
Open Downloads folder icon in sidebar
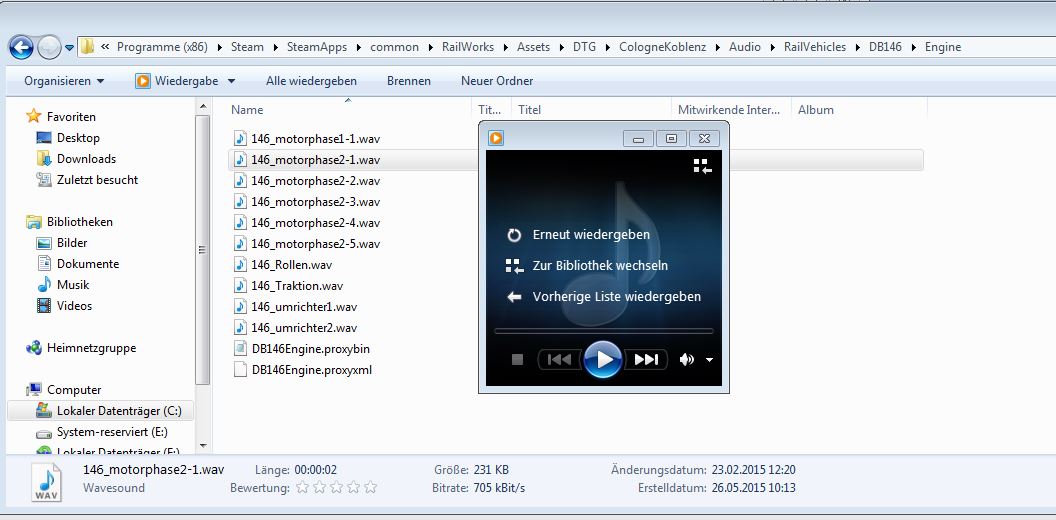coord(44,159)
